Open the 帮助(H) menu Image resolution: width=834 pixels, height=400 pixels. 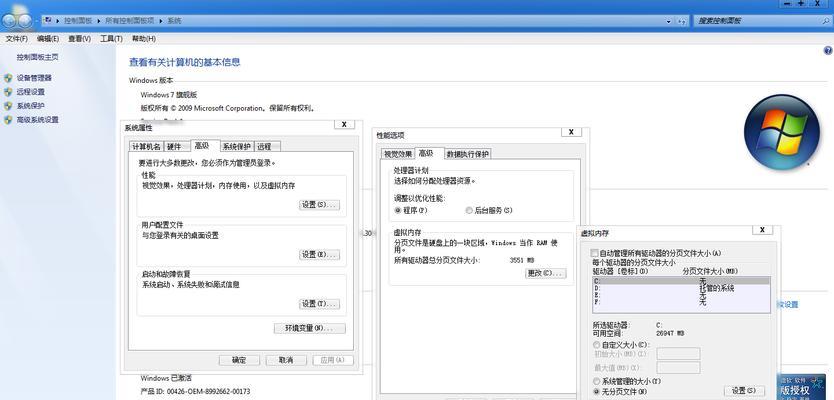144,39
